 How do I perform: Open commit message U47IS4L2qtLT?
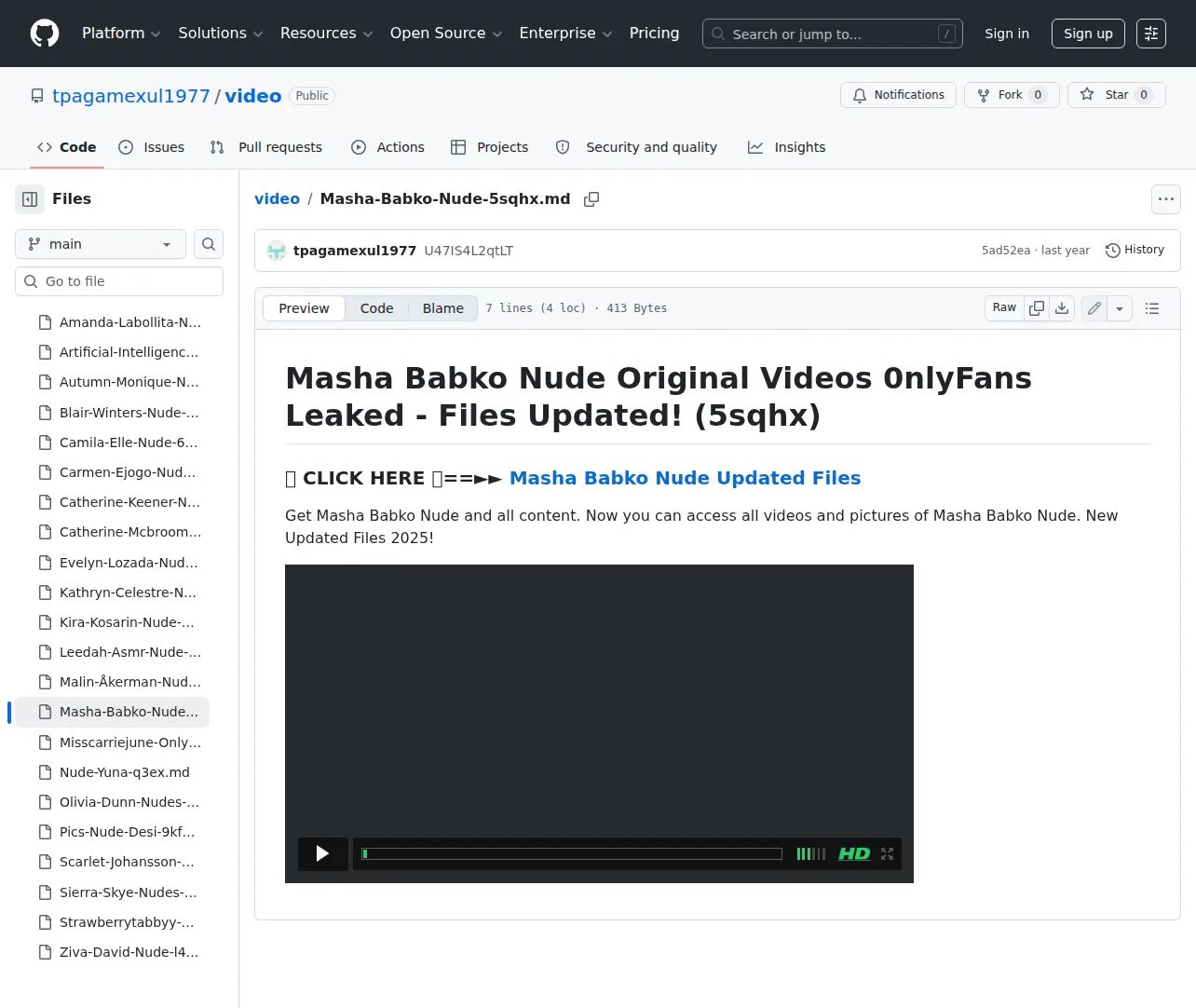coord(469,251)
